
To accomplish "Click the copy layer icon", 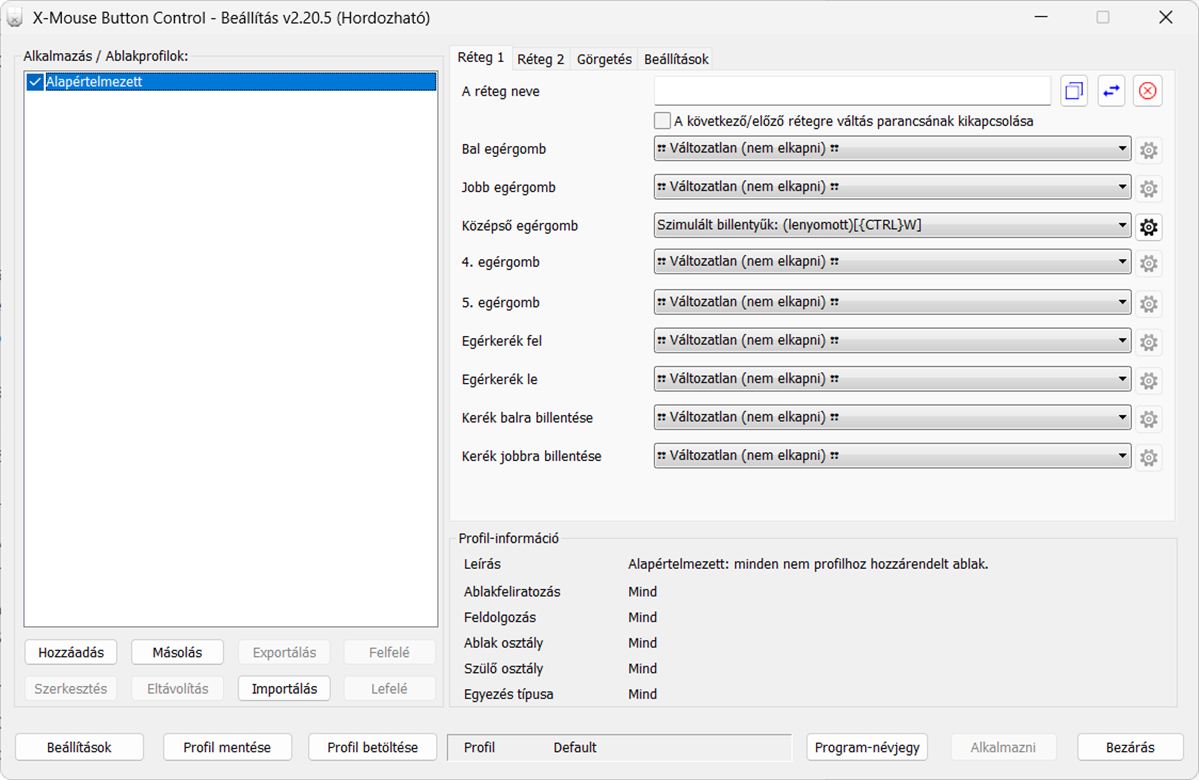I will click(1074, 91).
